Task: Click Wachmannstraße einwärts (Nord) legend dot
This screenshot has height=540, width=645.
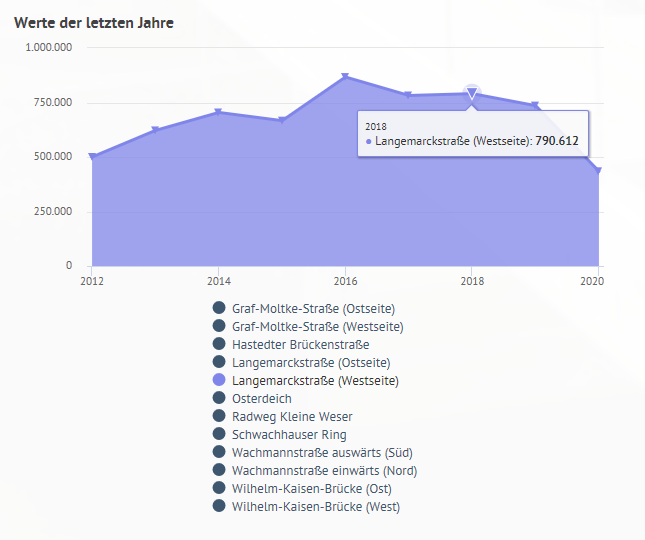Action: pos(219,471)
